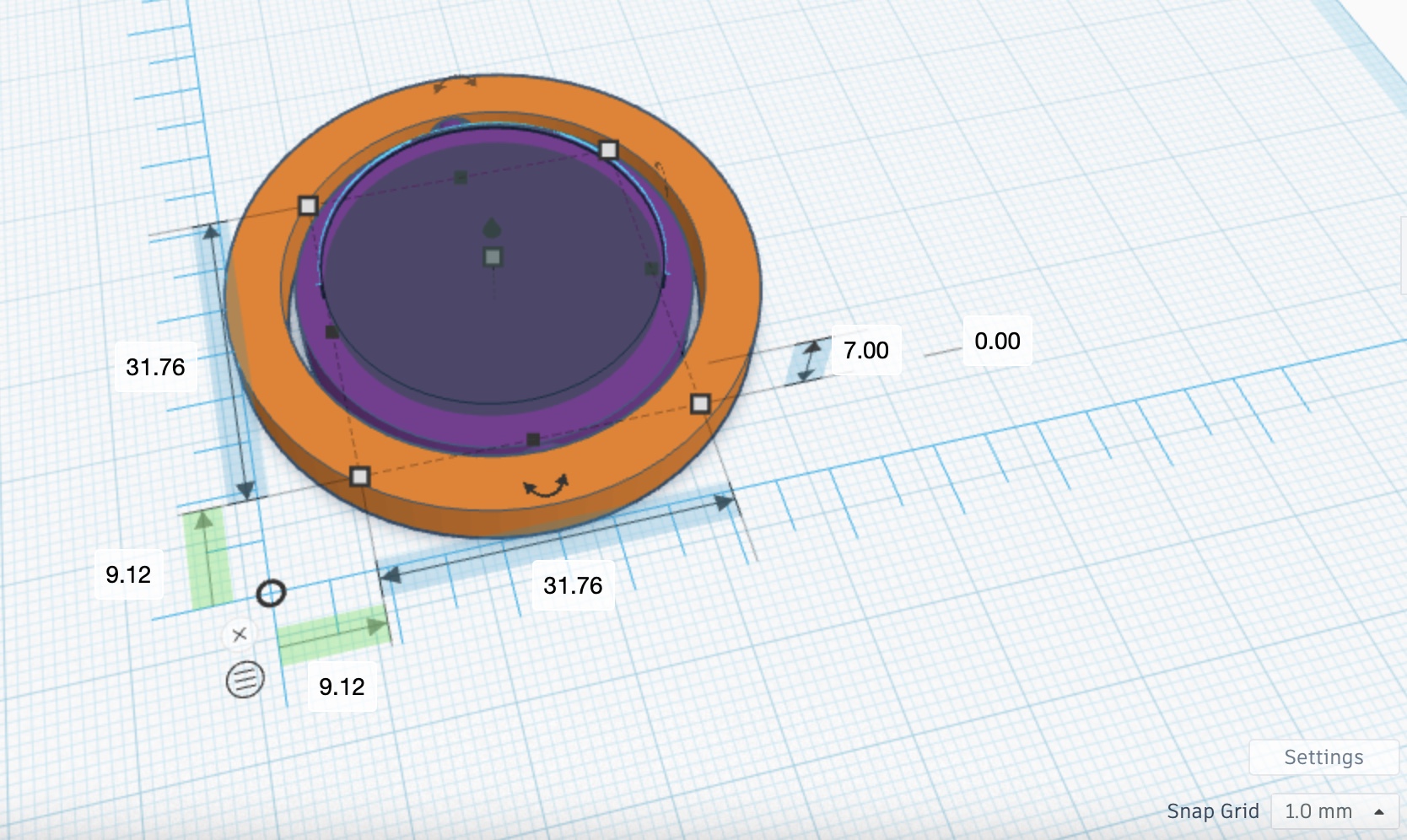Dismiss the ruler with the X icon
Viewport: 1407px width, 840px height.
coord(240,634)
